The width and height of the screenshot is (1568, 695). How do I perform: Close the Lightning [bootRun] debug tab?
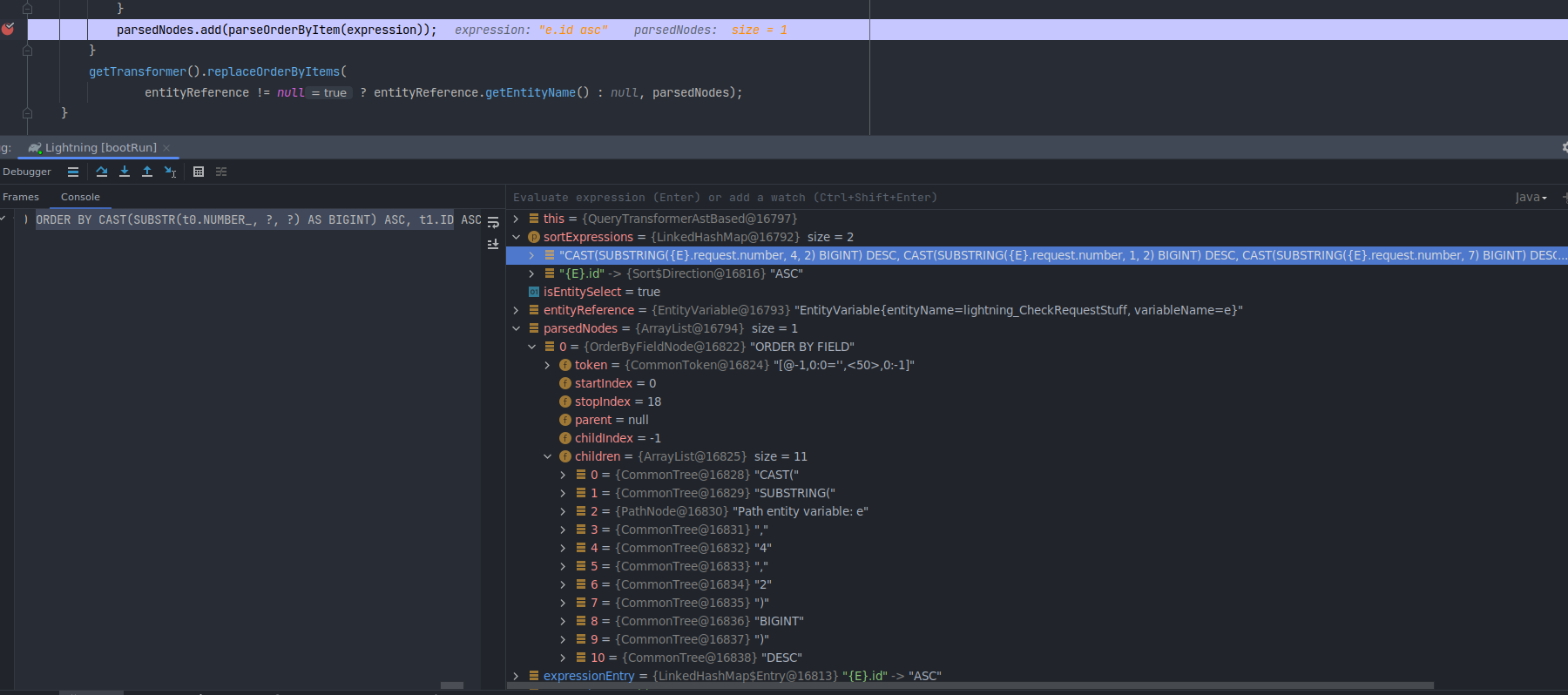(166, 148)
